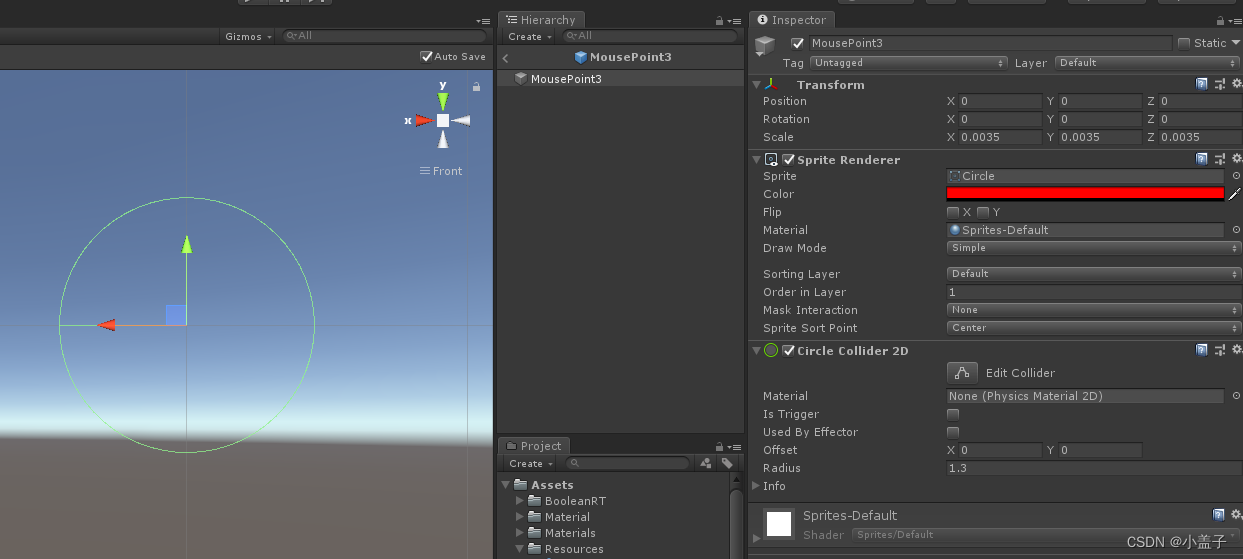Open the Hierarchy Create menu
Image resolution: width=1243 pixels, height=559 pixels.
click(529, 36)
